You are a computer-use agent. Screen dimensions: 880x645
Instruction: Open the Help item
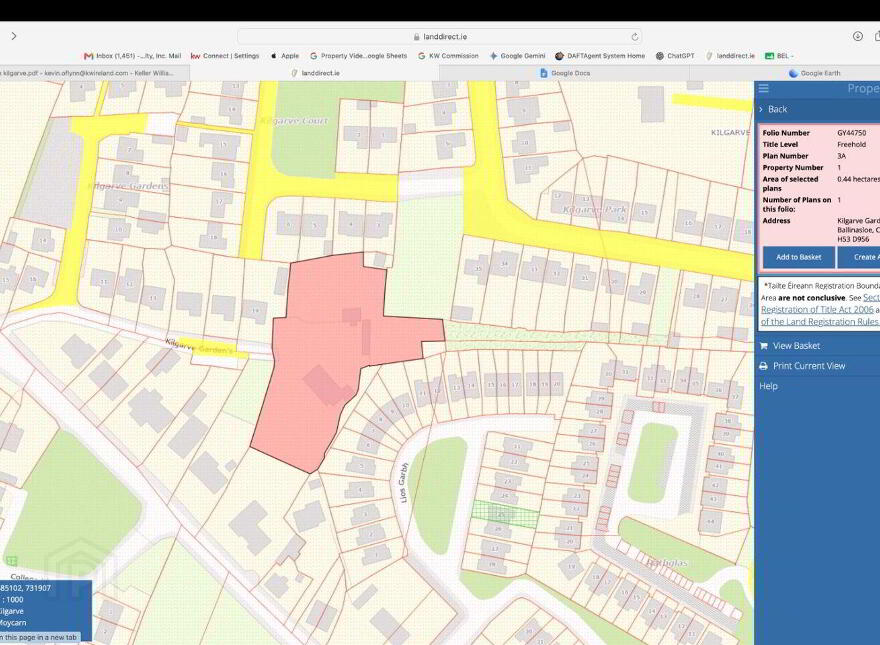tap(768, 386)
